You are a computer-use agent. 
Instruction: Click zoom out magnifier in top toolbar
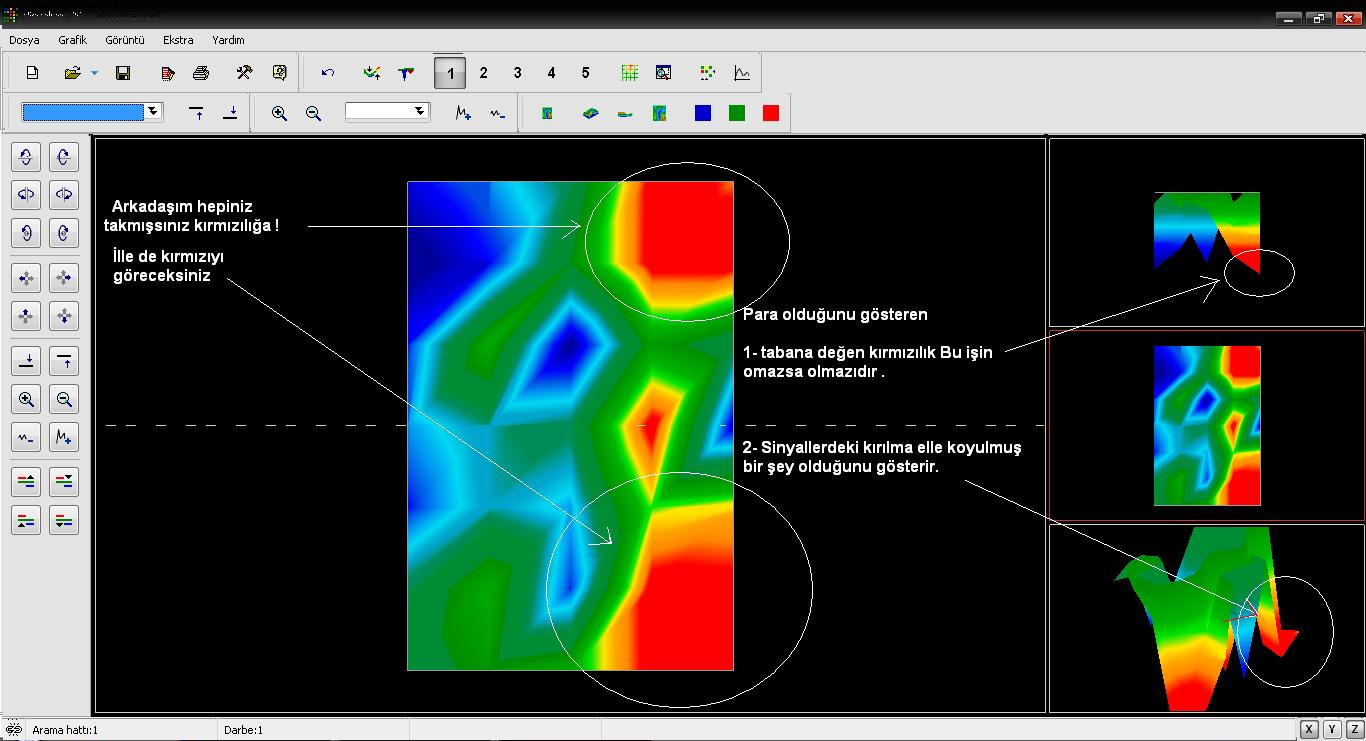(x=313, y=114)
